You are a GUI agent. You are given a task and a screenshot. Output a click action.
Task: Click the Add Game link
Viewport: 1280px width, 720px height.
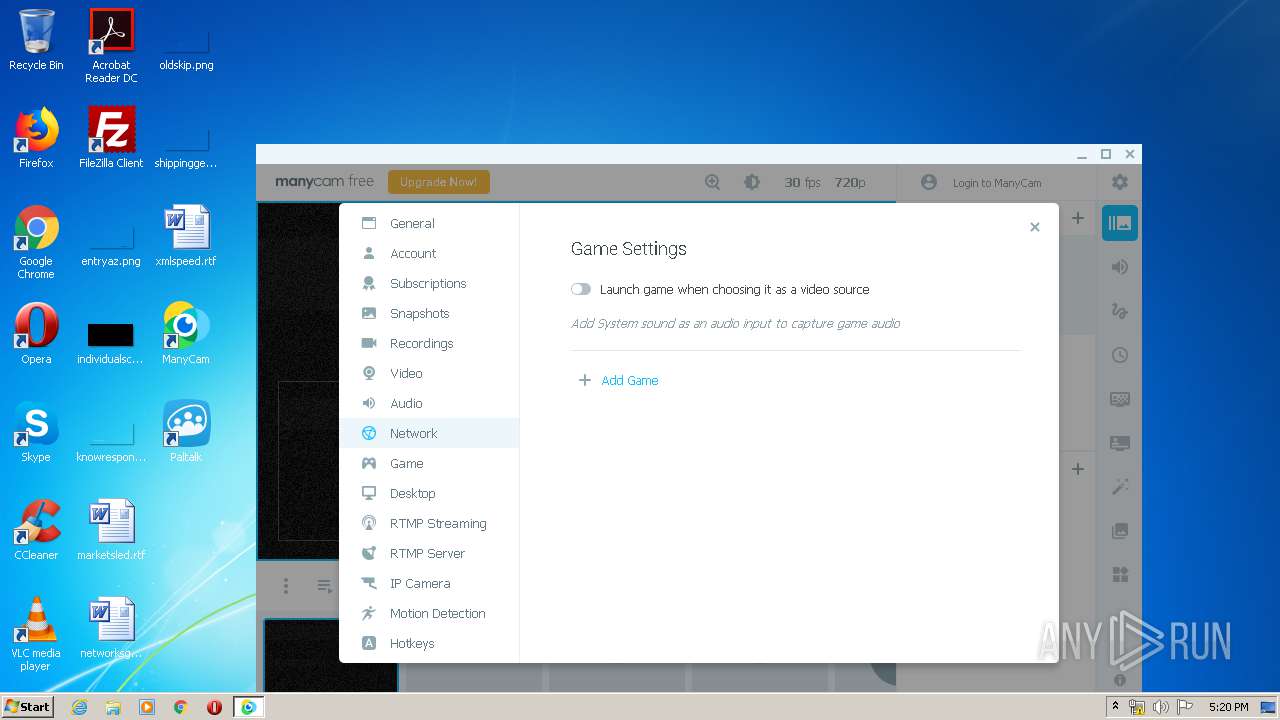tap(629, 380)
